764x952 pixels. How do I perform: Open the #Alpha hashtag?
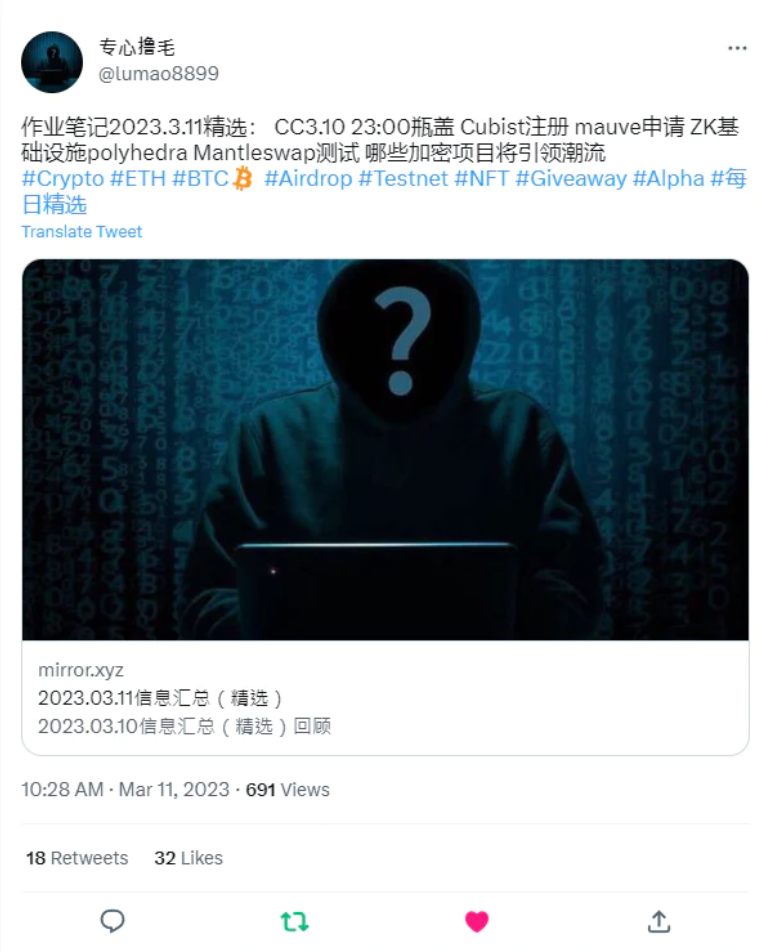[x=669, y=178]
